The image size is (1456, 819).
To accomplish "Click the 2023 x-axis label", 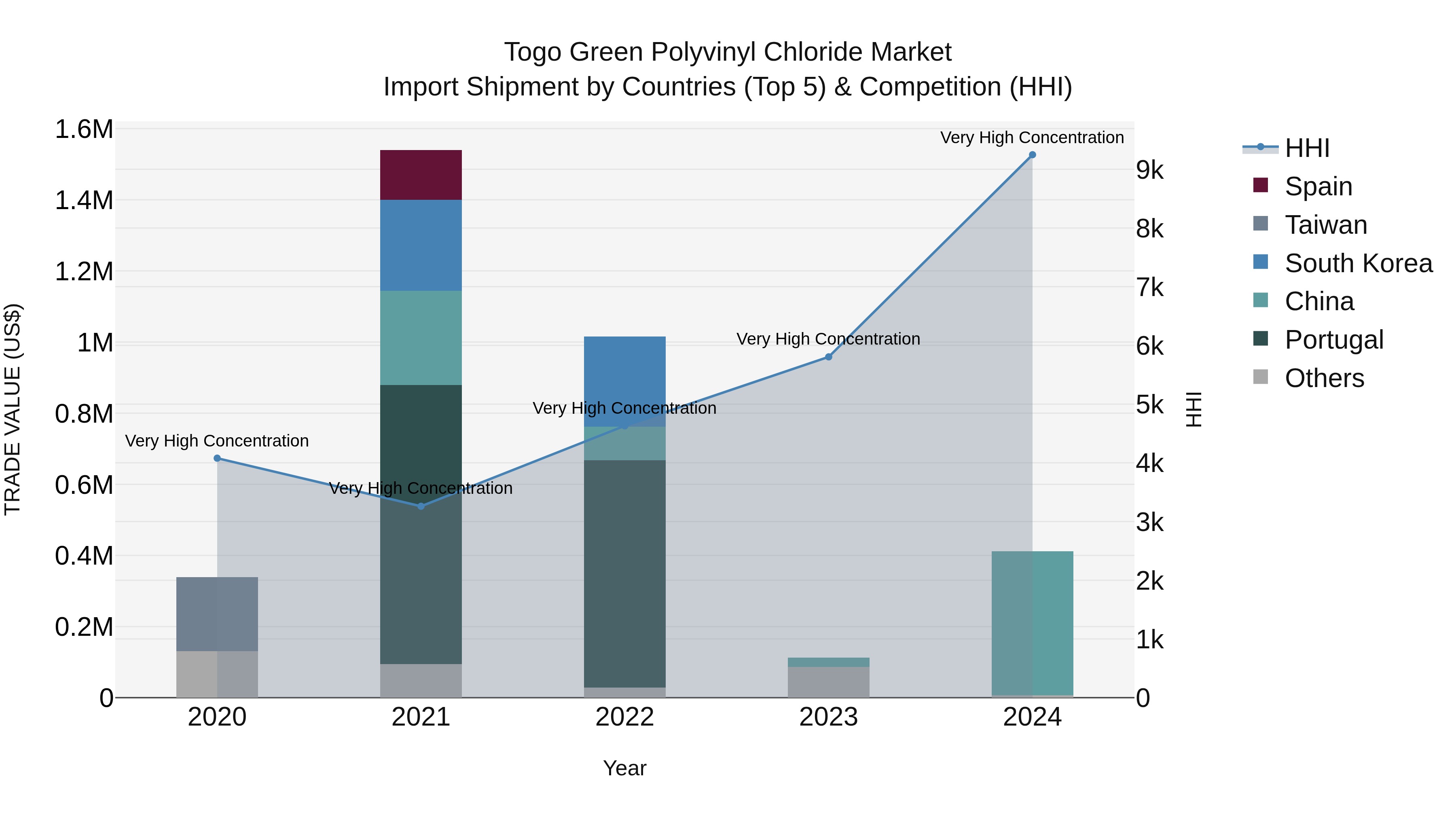I will tap(829, 717).
